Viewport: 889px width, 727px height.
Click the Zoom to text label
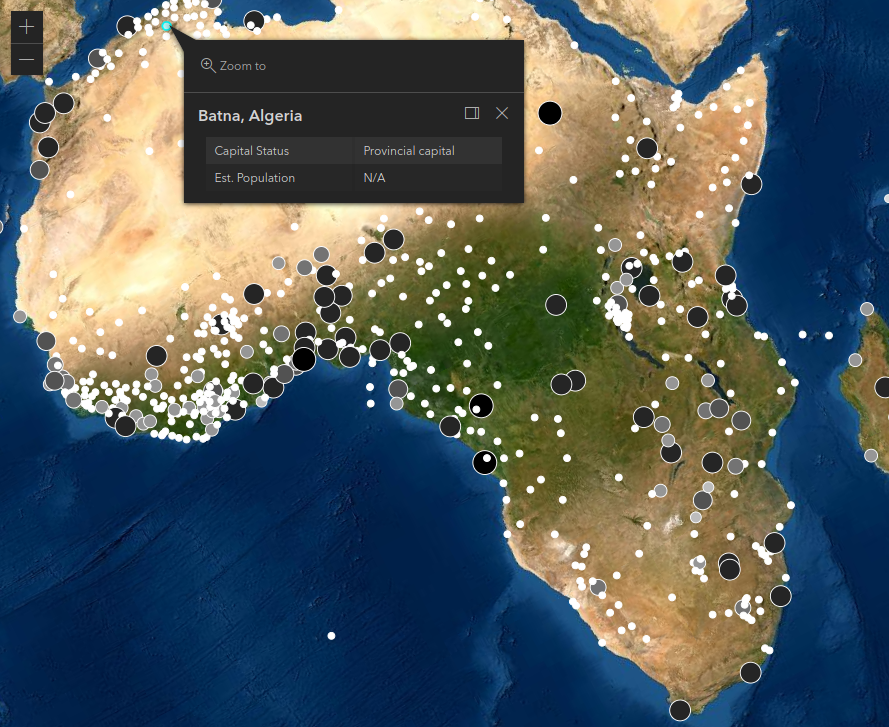click(243, 66)
